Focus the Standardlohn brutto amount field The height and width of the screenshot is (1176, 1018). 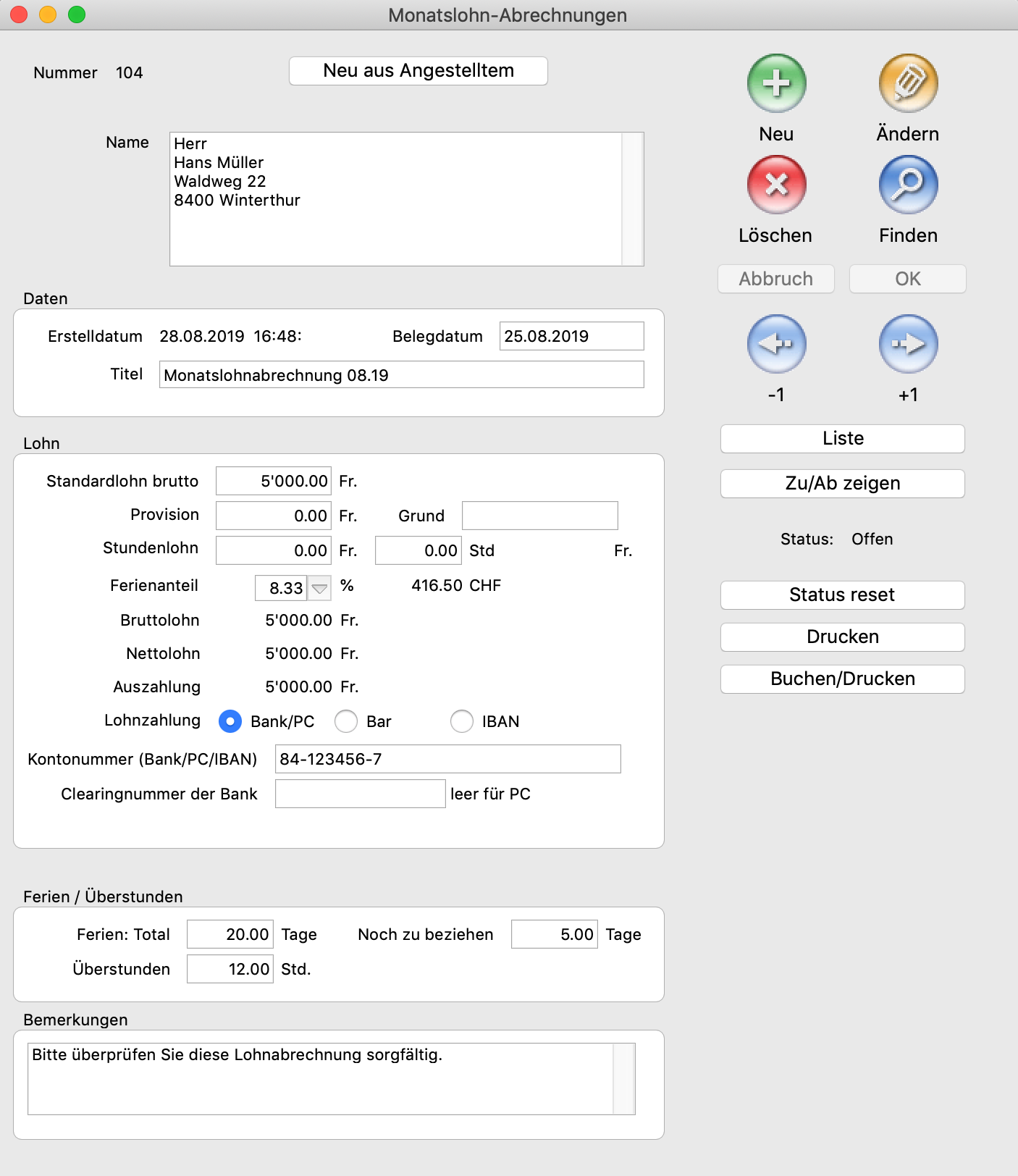tap(274, 481)
